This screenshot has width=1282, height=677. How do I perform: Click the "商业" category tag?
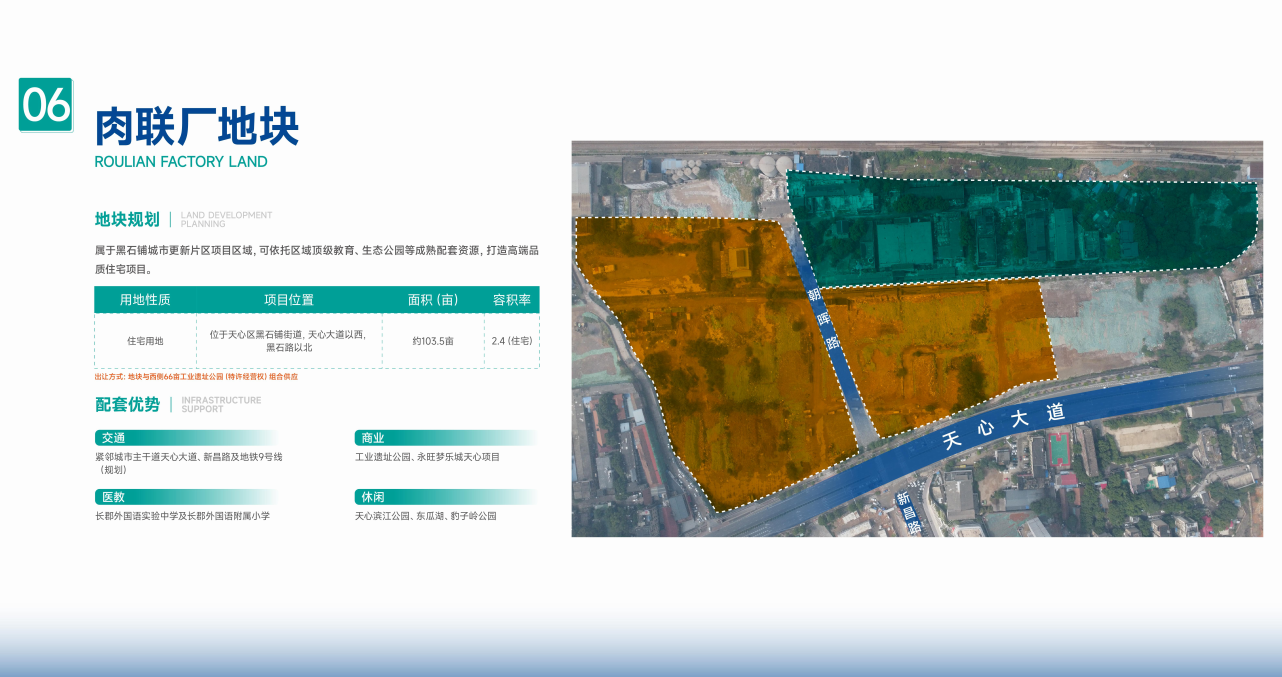click(372, 438)
